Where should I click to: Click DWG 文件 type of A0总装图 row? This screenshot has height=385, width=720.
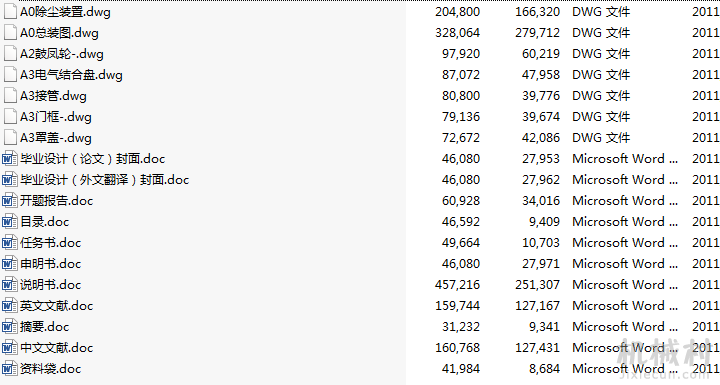601,33
